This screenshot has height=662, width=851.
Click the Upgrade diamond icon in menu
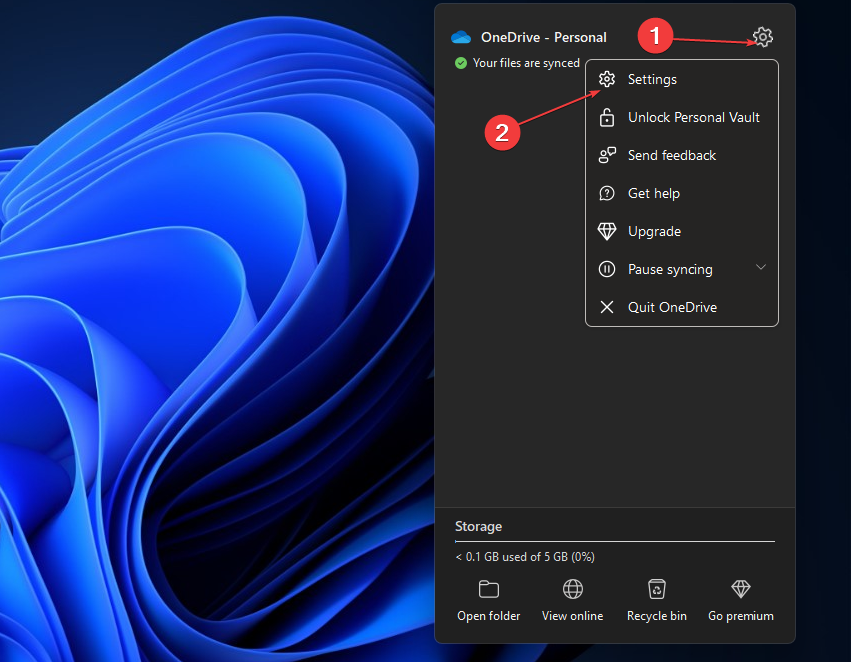pos(607,231)
